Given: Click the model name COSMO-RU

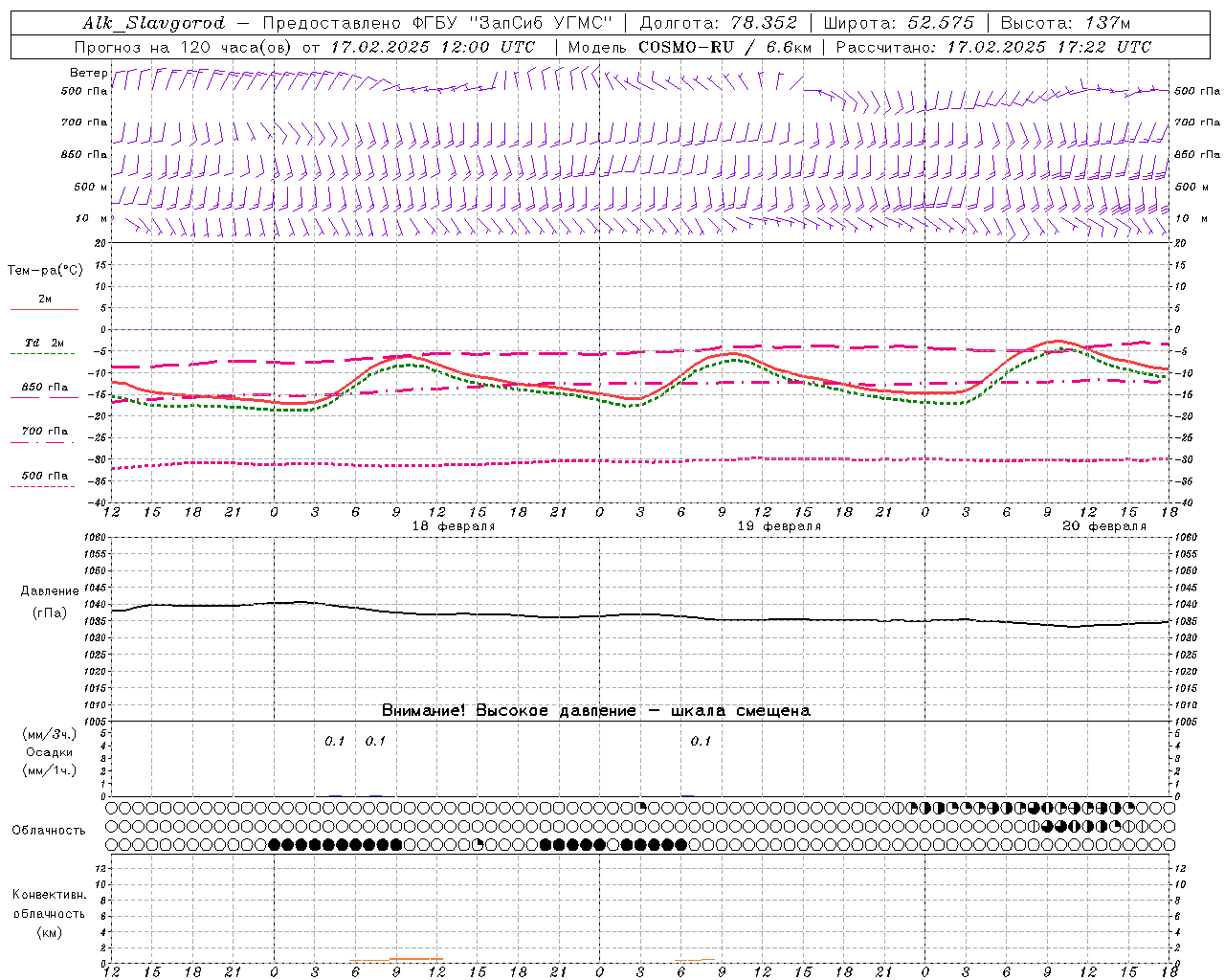Looking at the screenshot, I should pos(685,47).
